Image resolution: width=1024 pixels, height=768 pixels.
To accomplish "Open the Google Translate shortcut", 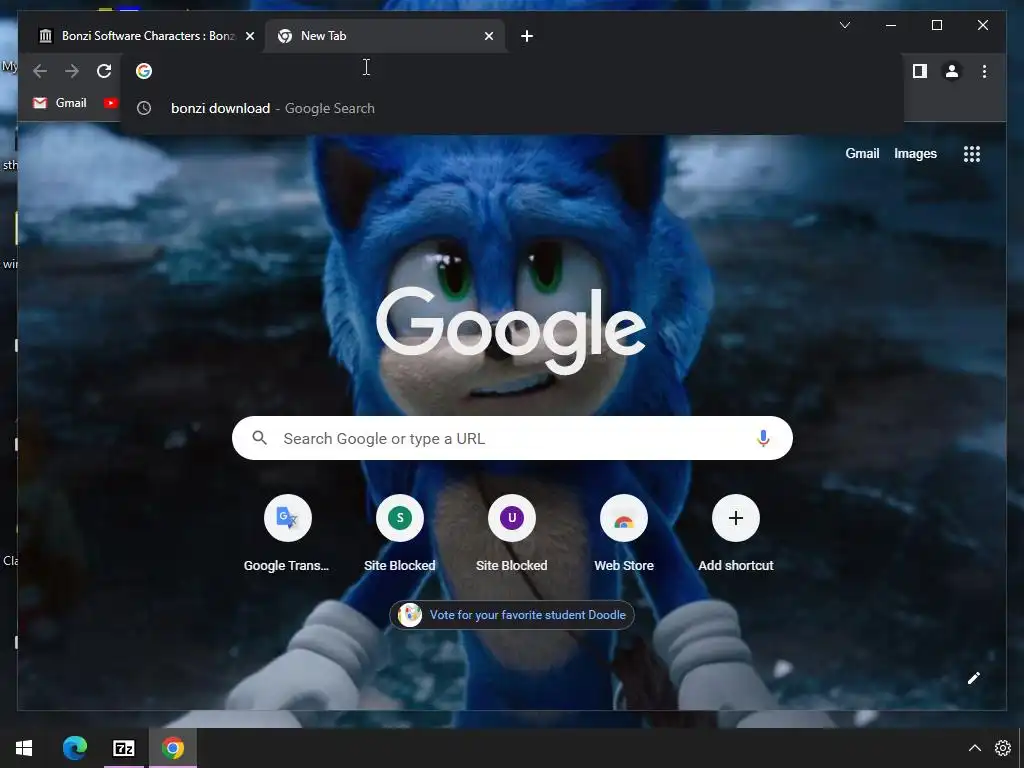I will click(x=287, y=534).
